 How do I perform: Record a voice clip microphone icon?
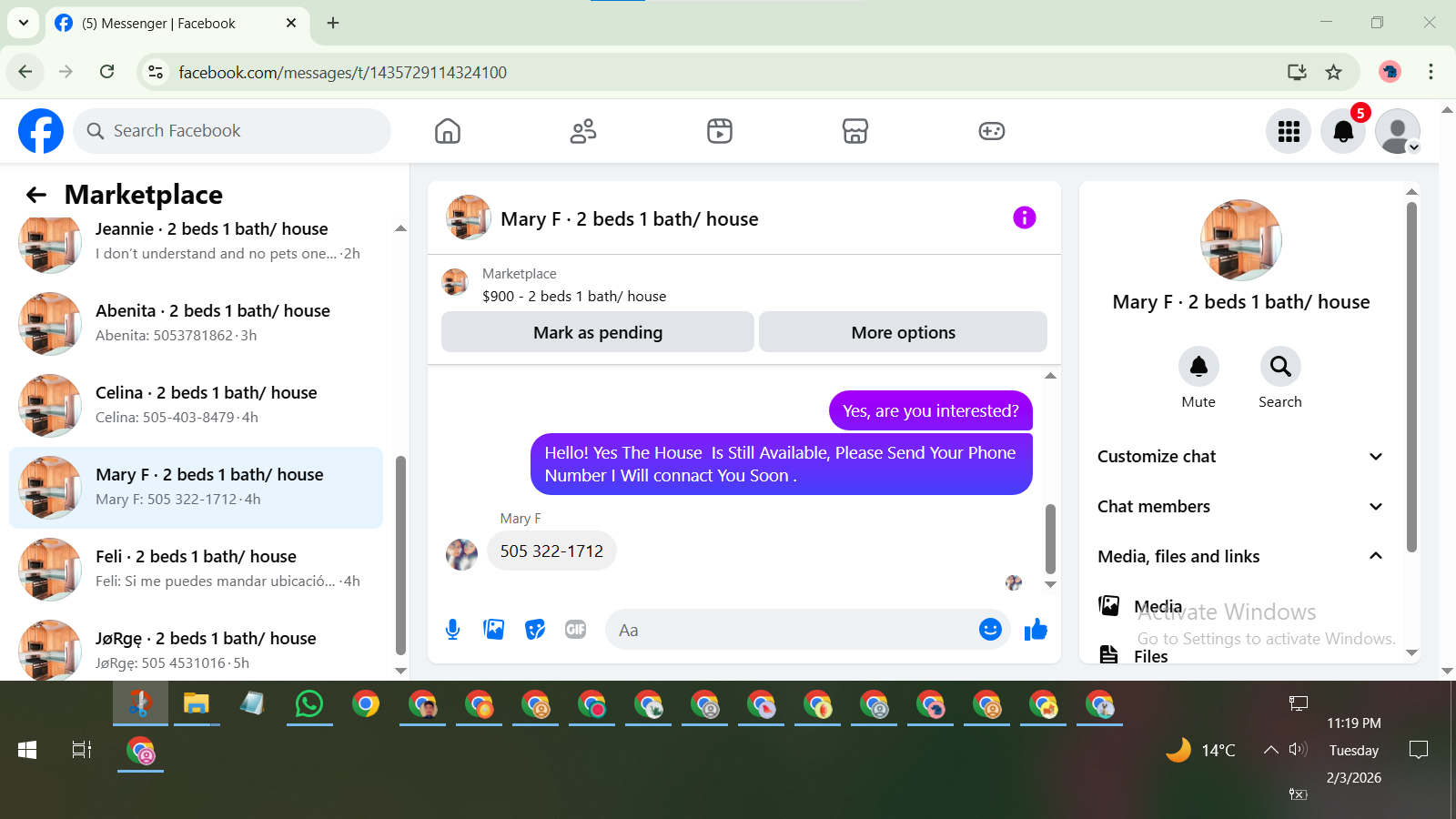(452, 629)
